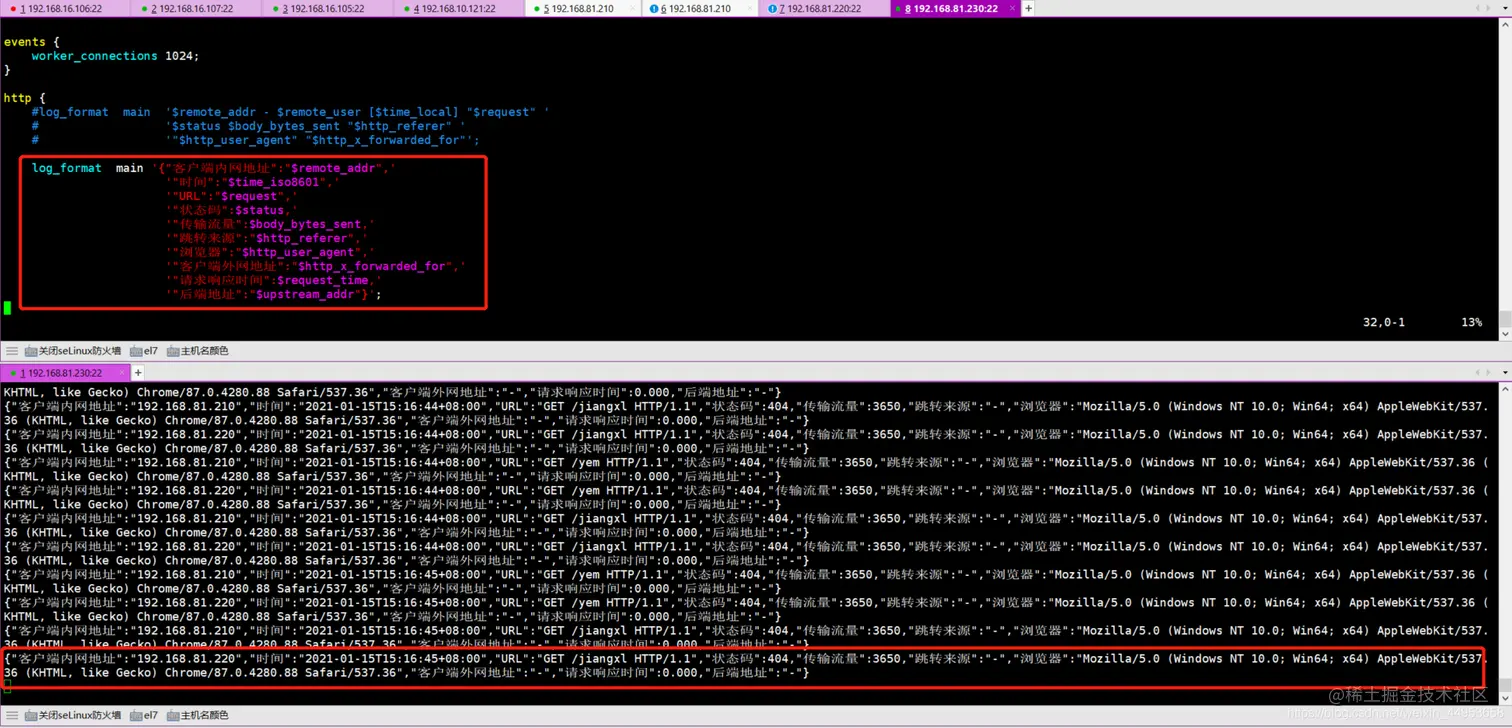Click lower terminal scrollbar up arrow
1512x728 pixels.
[x=1505, y=389]
